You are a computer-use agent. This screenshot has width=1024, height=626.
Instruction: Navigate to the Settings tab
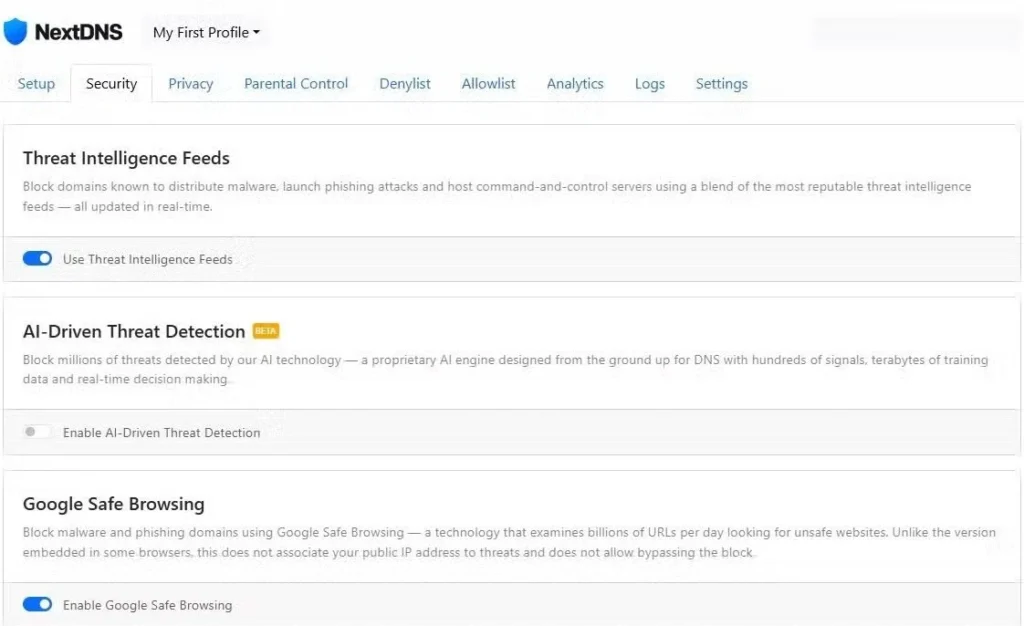click(x=721, y=84)
